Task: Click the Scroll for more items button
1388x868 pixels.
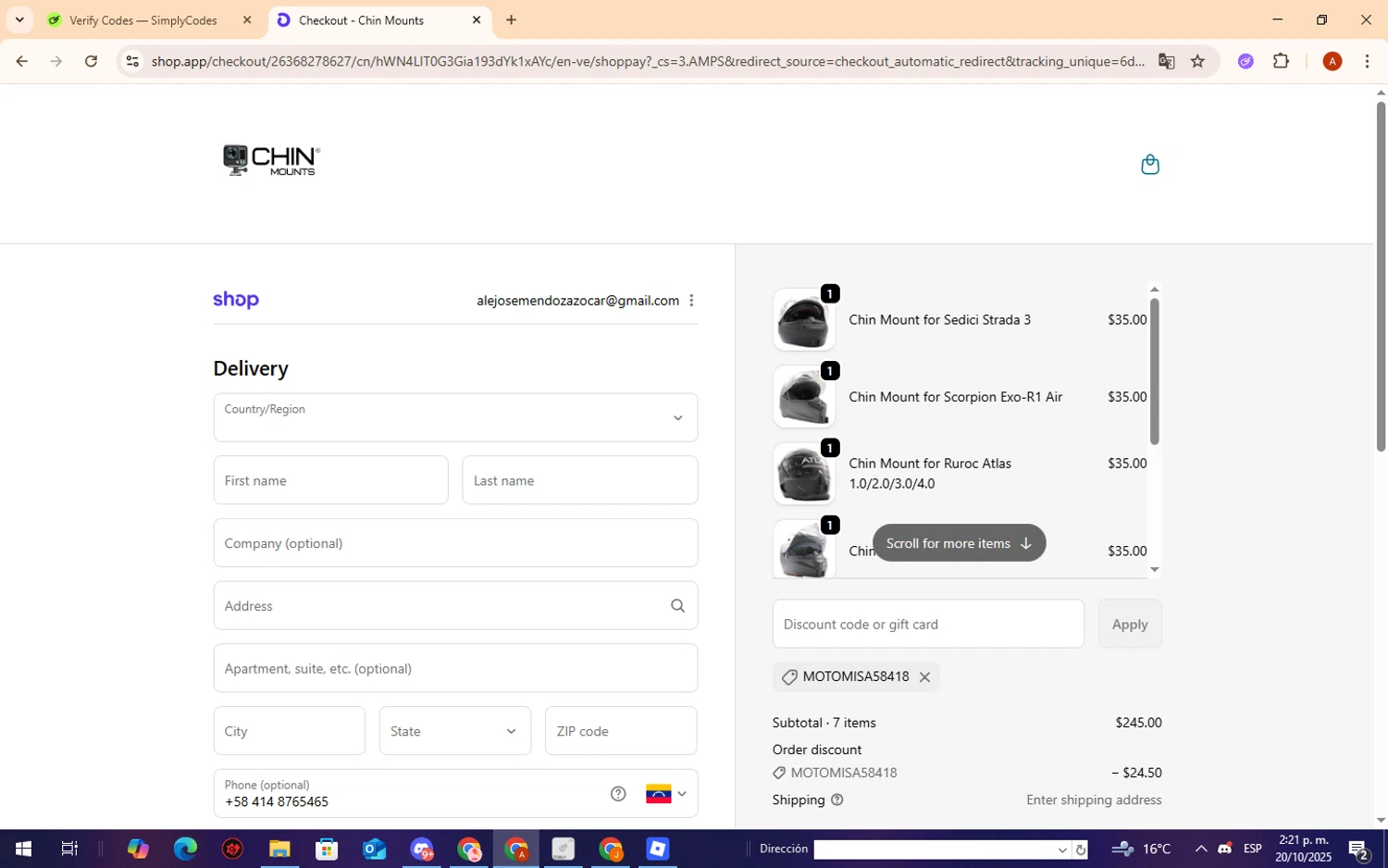Action: tap(959, 543)
